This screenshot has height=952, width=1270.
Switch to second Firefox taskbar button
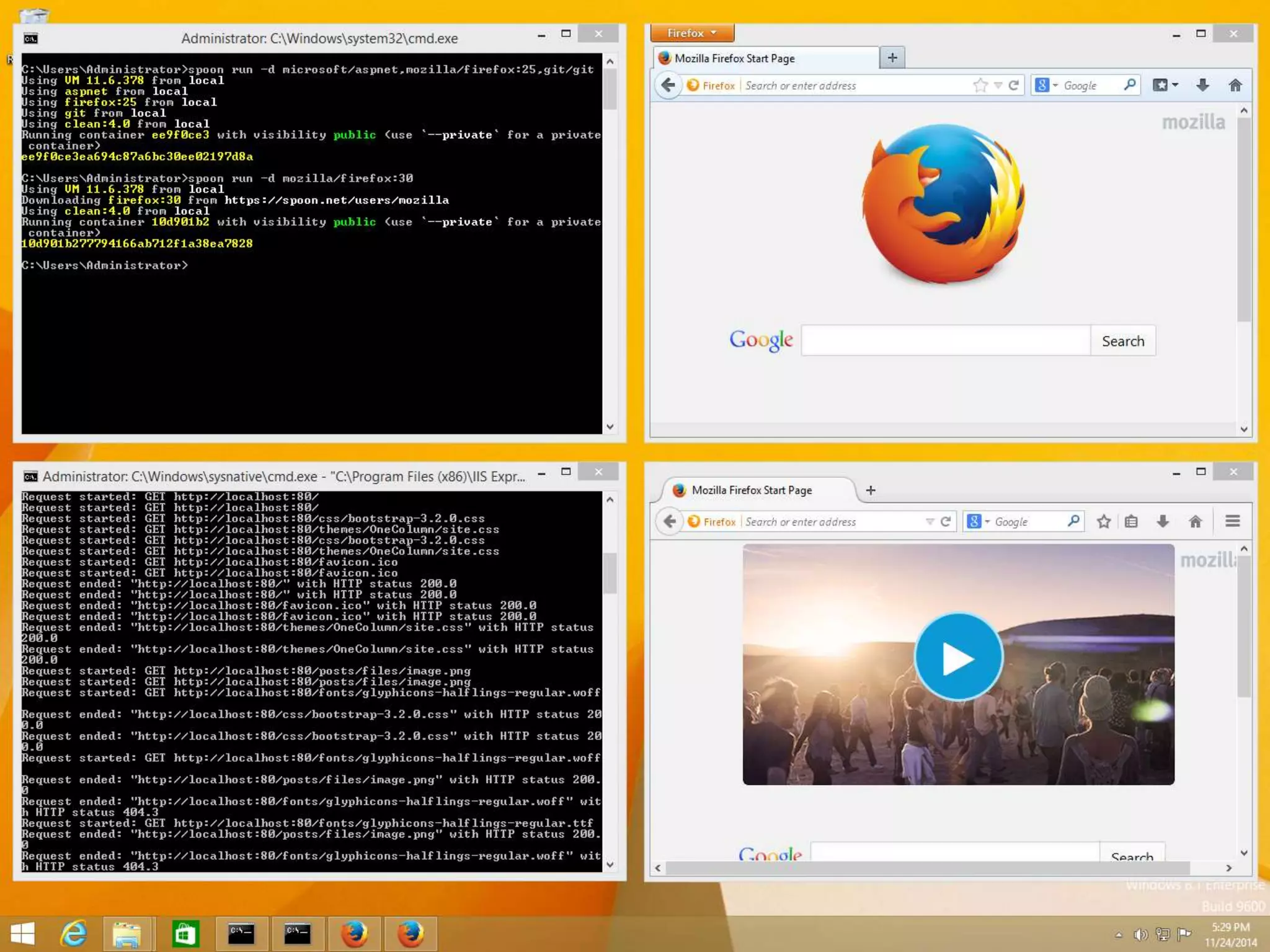[x=411, y=934]
